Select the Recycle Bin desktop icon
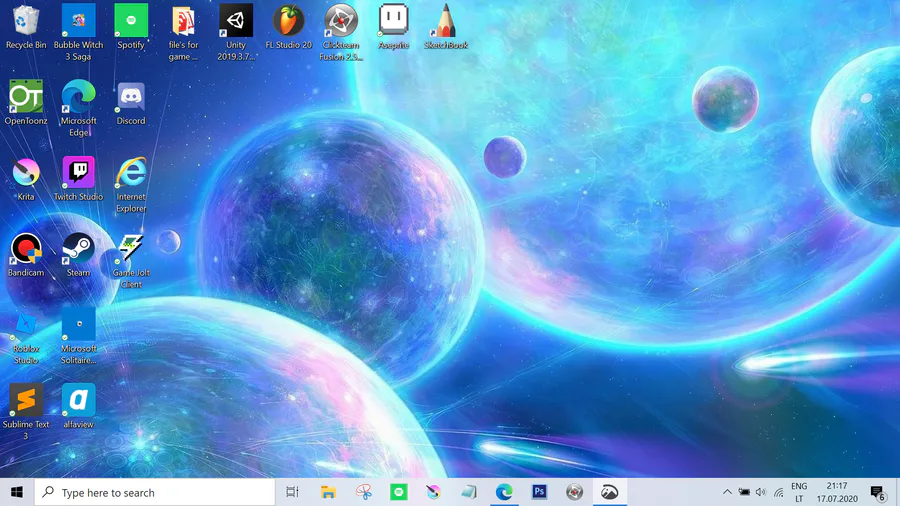The image size is (900, 506). tap(26, 28)
